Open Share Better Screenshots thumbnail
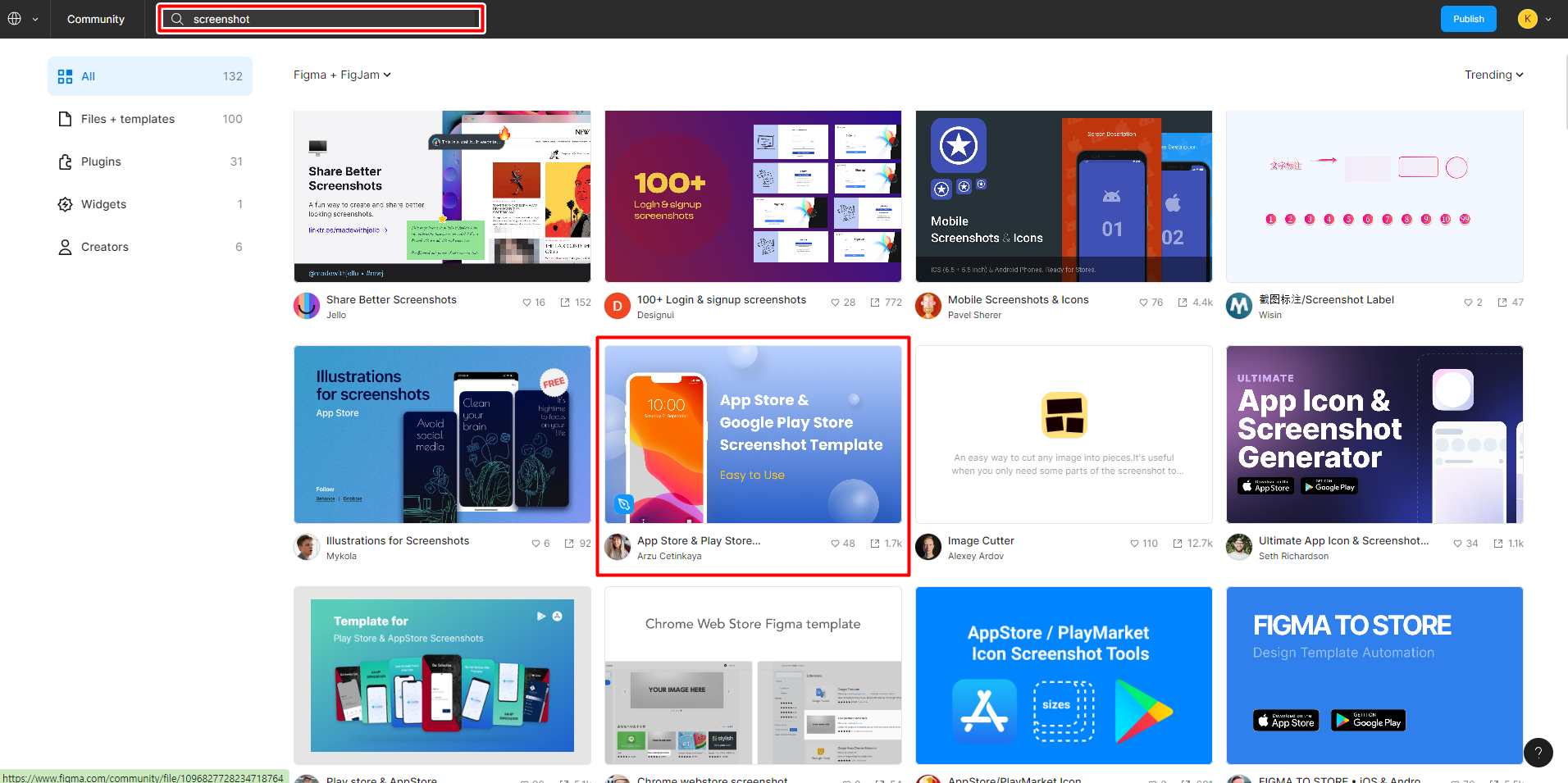1568x783 pixels. 442,197
